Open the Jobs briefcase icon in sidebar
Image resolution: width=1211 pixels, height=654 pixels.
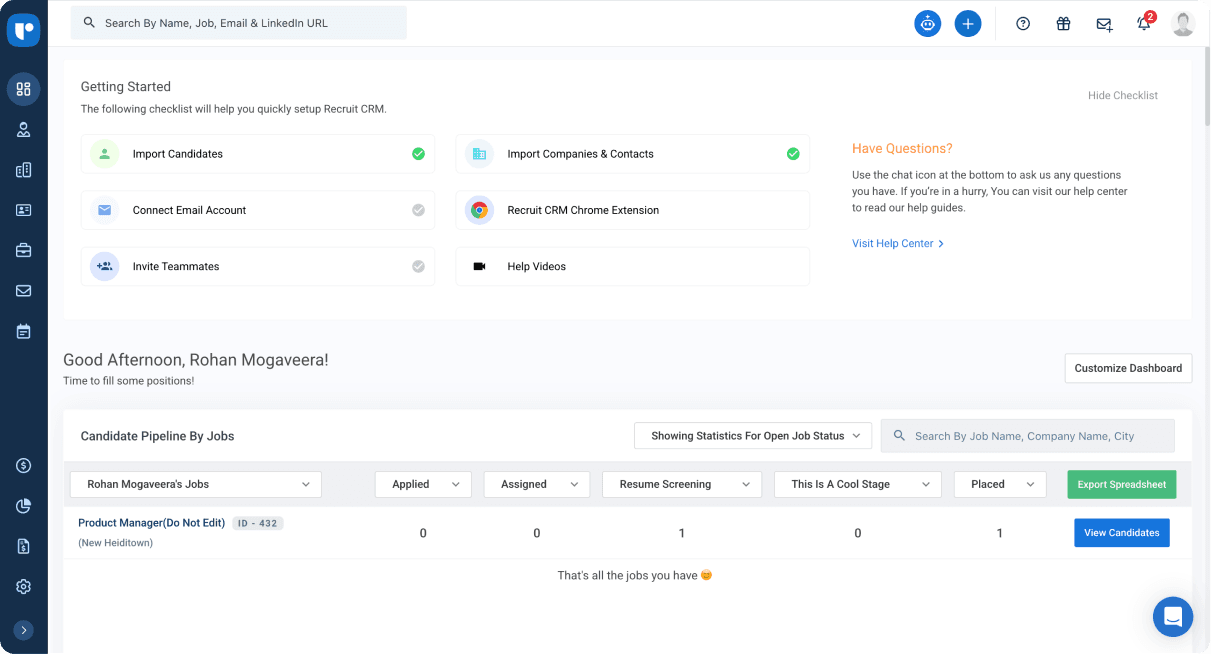(23, 251)
